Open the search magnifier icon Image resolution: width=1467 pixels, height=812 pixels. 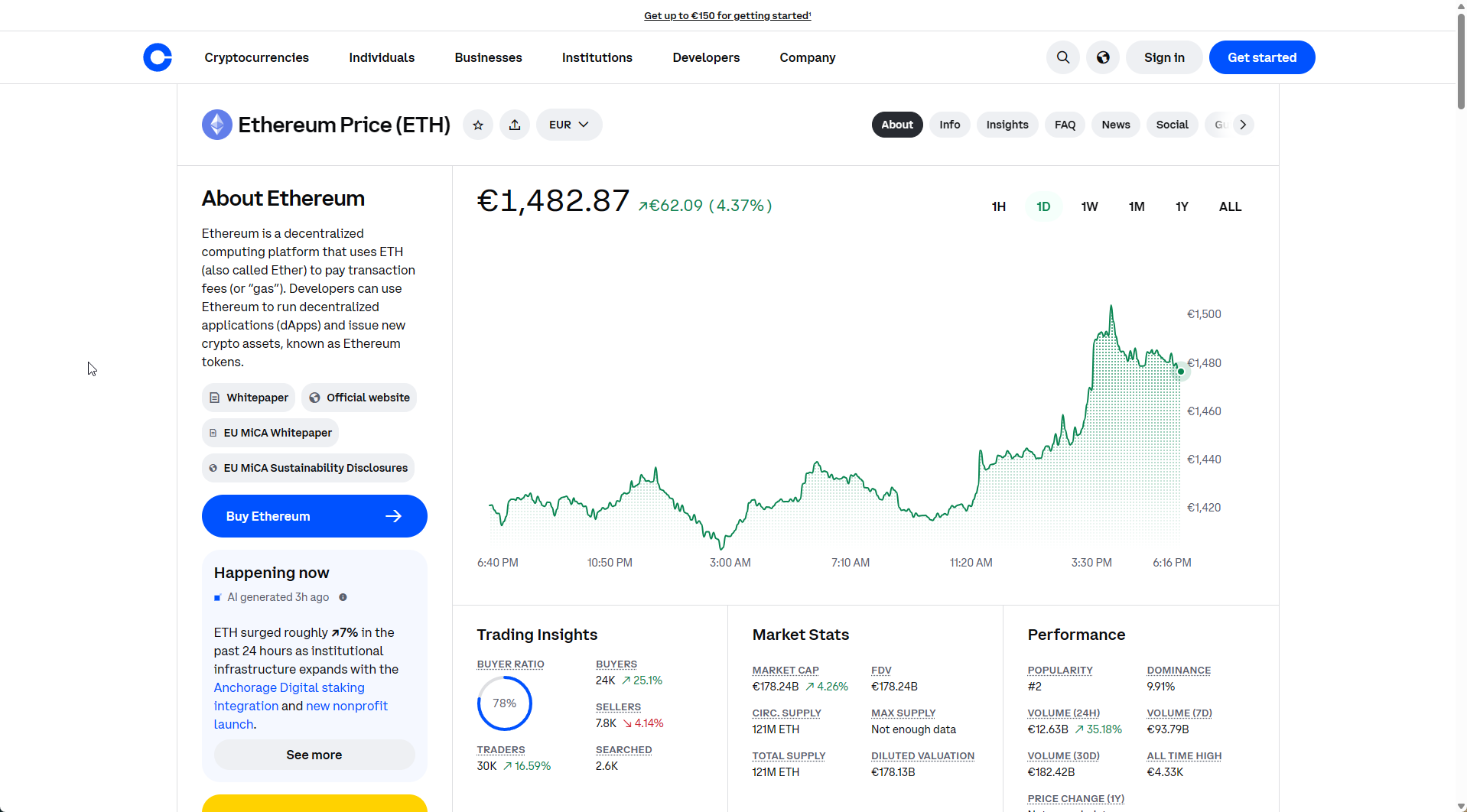pos(1063,57)
